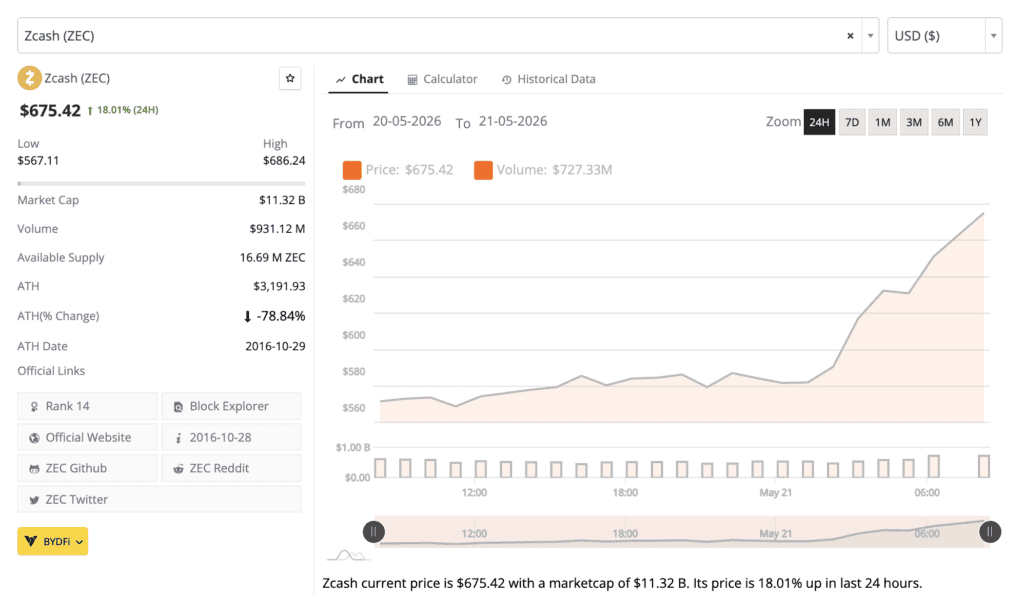The height and width of the screenshot is (596, 1024).
Task: Select the 6M zoom range
Action: pyautogui.click(x=945, y=122)
